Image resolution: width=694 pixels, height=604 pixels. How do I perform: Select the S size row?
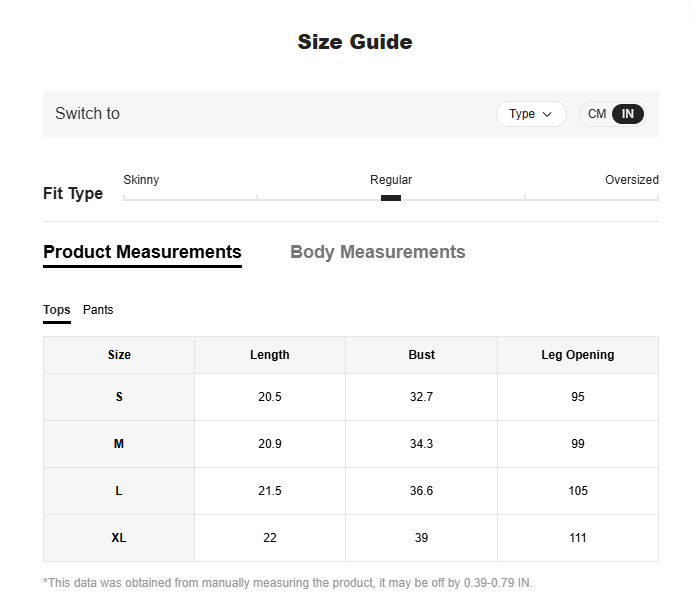351,397
